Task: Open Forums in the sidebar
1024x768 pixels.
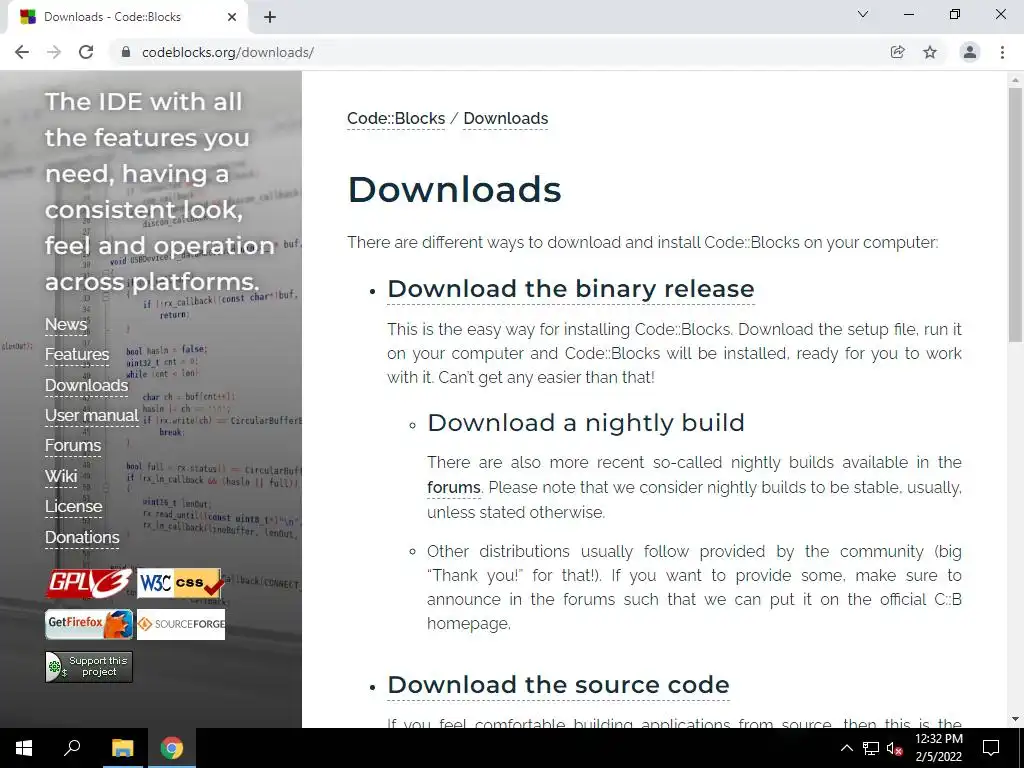Action: click(x=72, y=445)
